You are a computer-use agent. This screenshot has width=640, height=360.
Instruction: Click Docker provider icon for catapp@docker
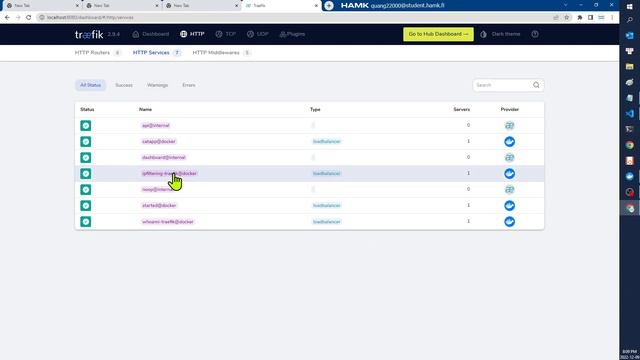[509, 141]
